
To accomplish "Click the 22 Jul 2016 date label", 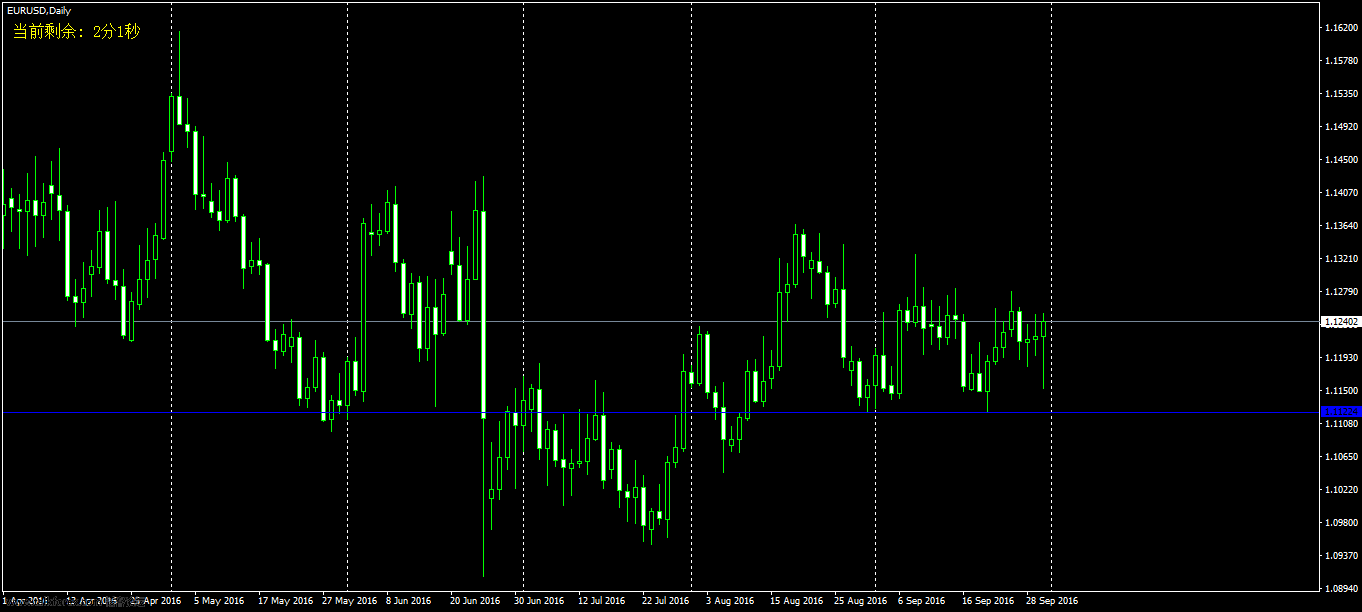I will pyautogui.click(x=666, y=602).
